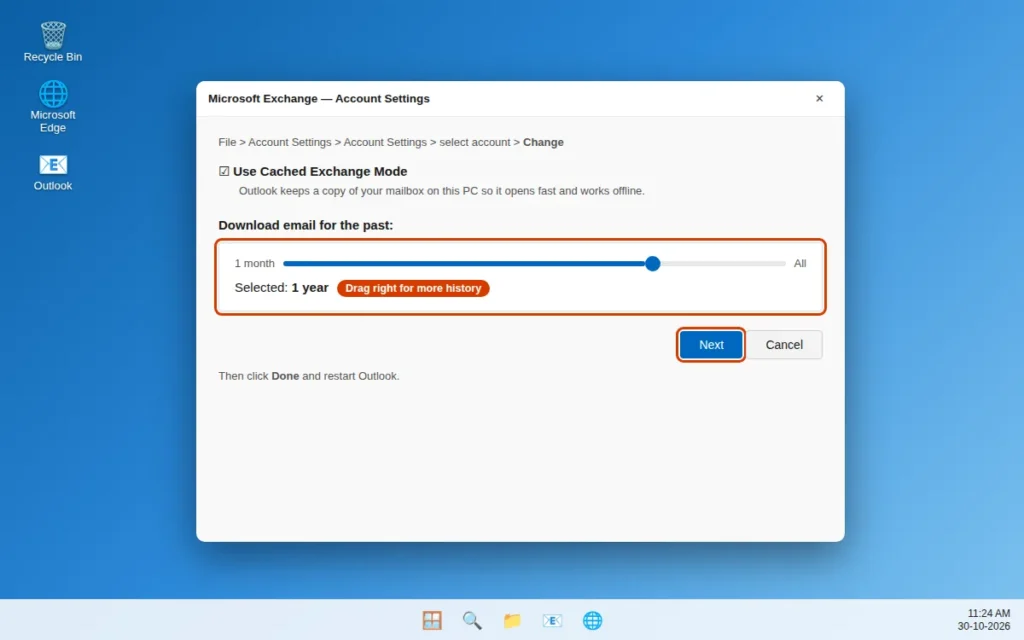Click the taskbar search magnifier

click(472, 620)
